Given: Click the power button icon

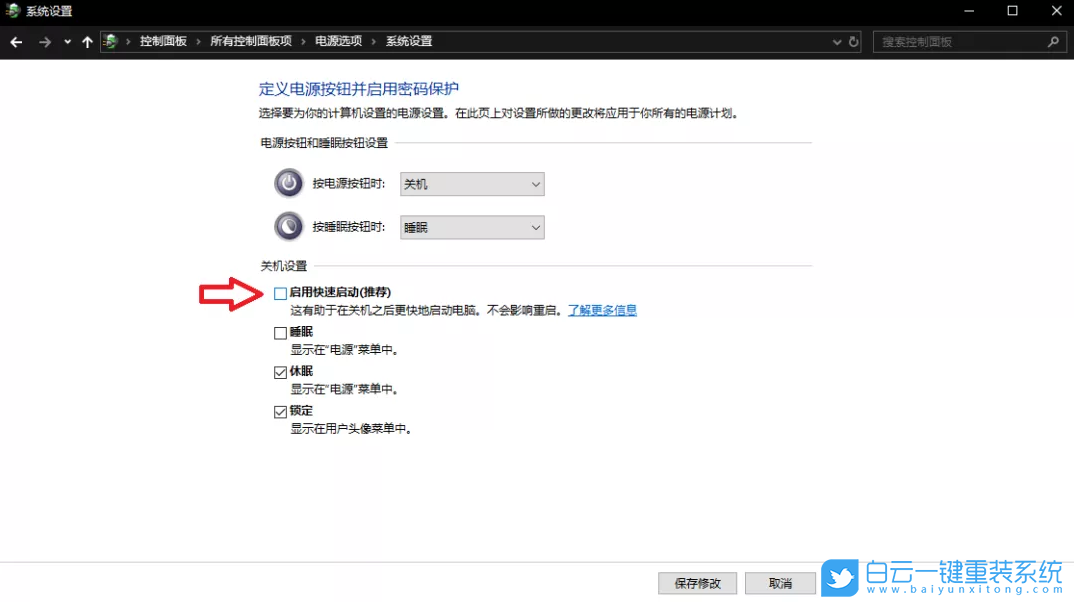Looking at the screenshot, I should (288, 183).
